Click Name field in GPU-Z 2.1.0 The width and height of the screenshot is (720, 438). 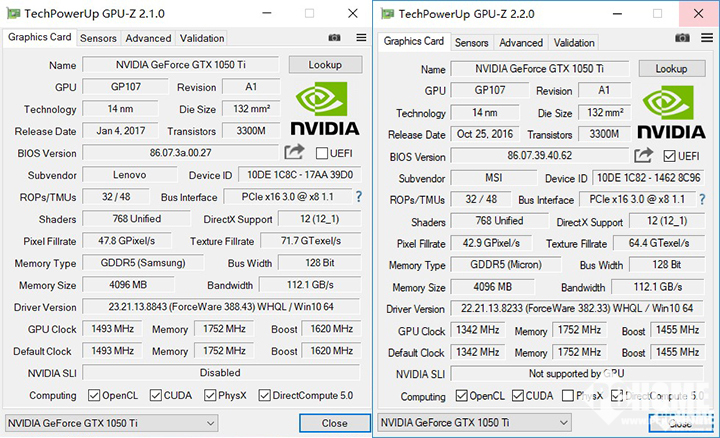pyautogui.click(x=180, y=65)
